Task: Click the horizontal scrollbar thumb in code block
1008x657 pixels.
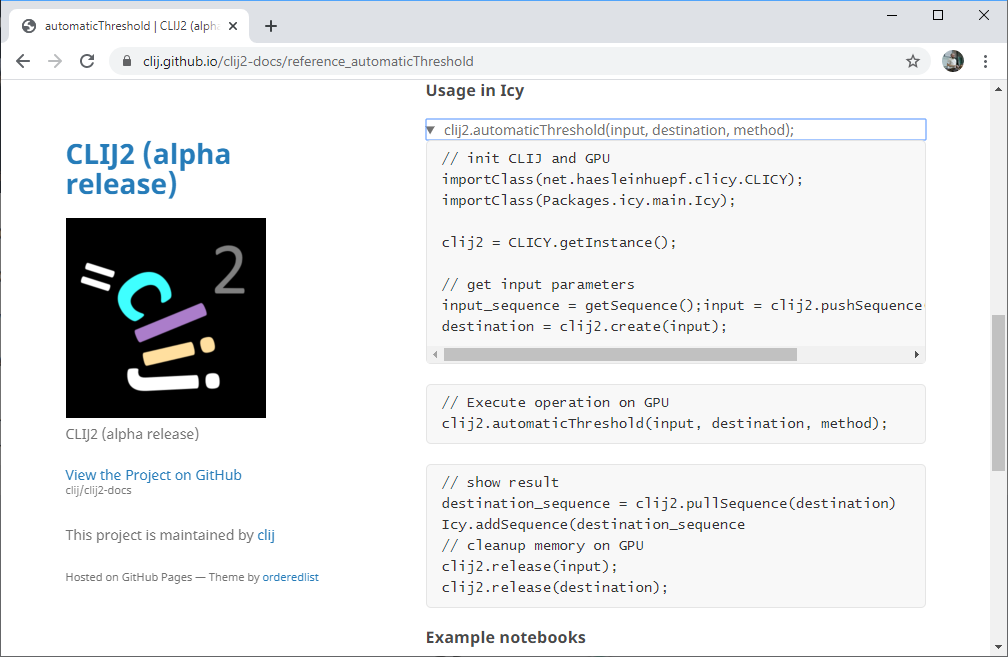Action: (620, 354)
